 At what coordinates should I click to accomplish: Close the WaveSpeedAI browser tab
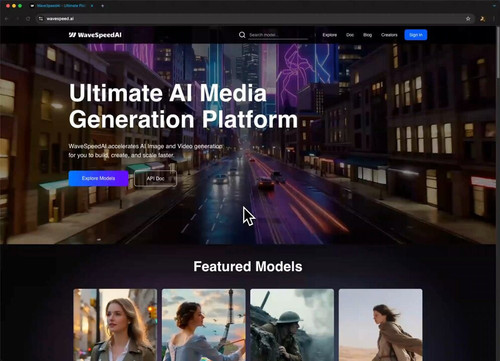click(92, 6)
